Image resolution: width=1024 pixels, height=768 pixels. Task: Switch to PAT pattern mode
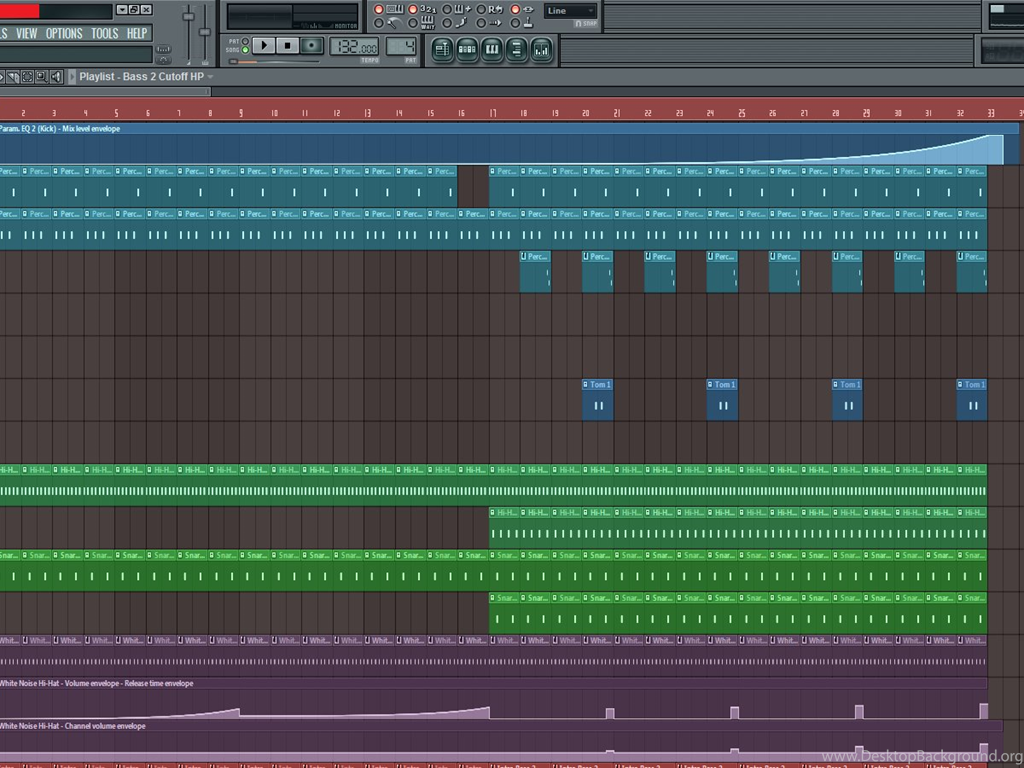tap(246, 40)
